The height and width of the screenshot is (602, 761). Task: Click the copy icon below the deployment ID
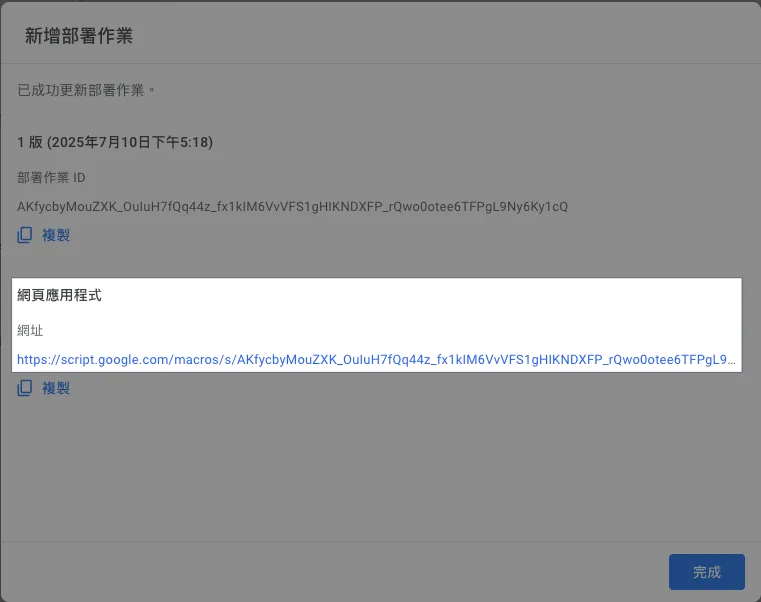[25, 235]
